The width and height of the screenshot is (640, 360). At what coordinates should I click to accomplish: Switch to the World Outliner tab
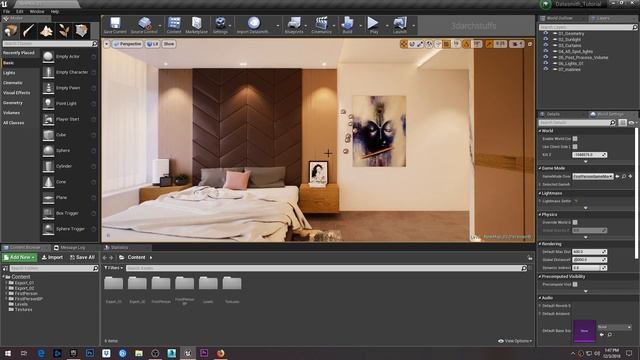(x=560, y=18)
